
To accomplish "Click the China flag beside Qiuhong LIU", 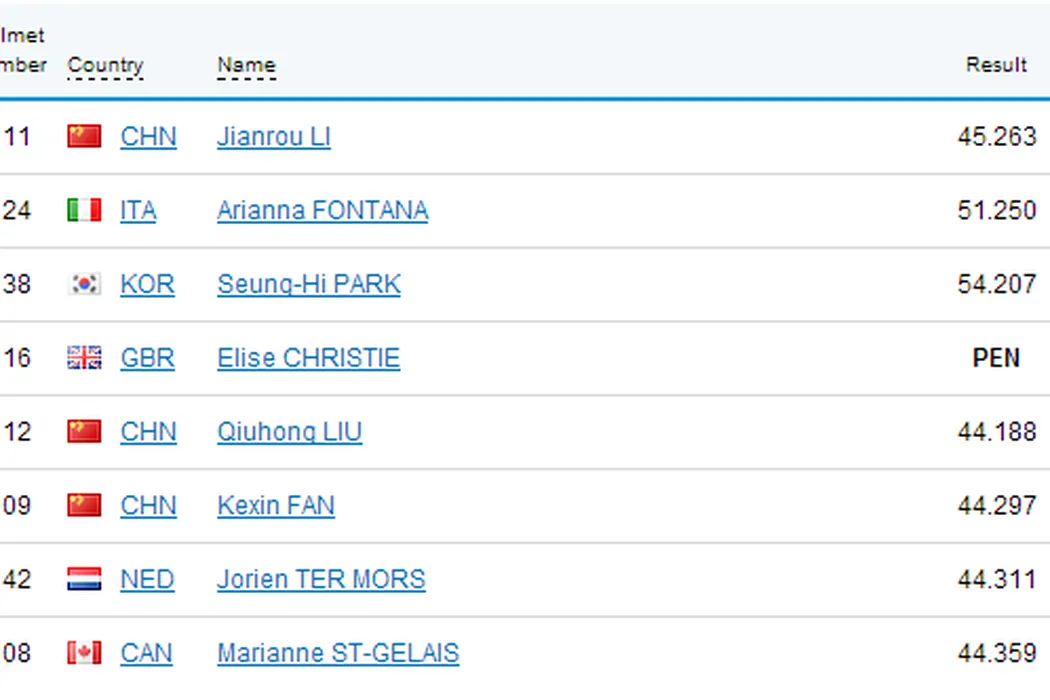I will [84, 432].
